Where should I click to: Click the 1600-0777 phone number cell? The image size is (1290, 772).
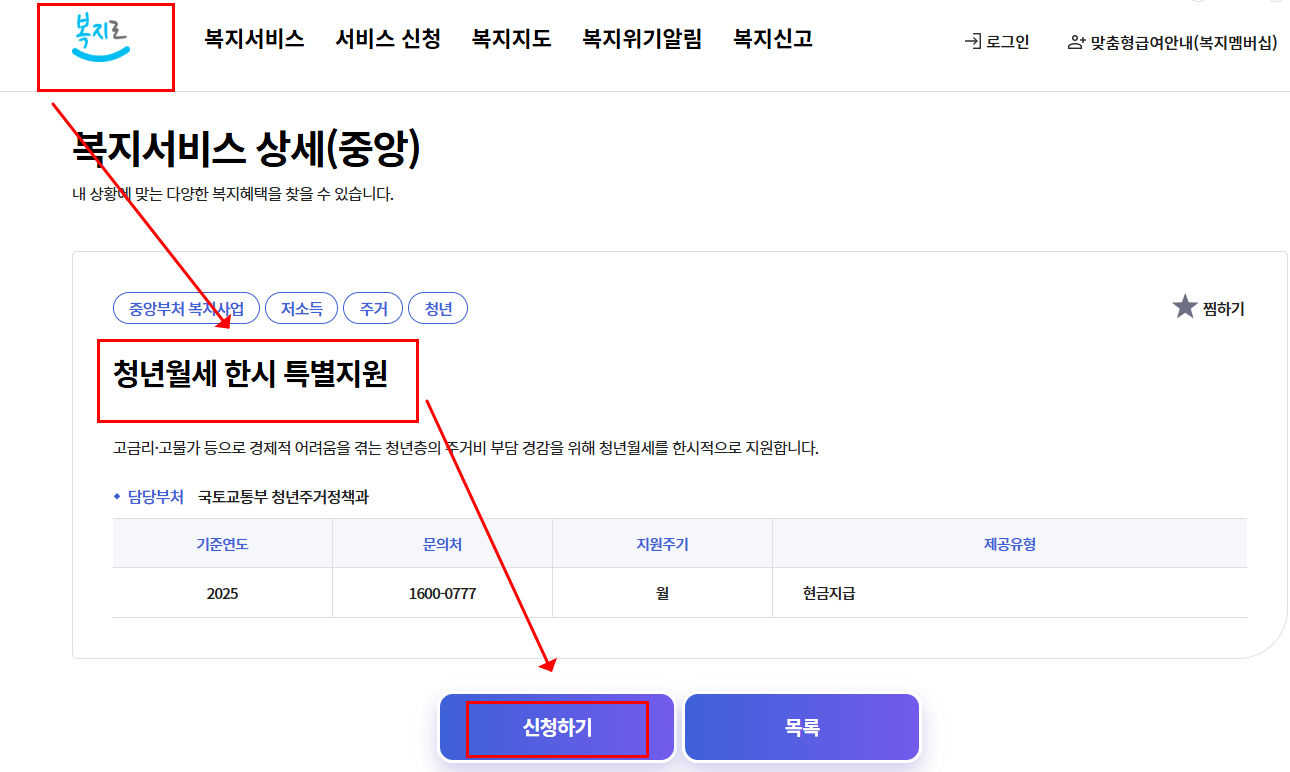click(x=442, y=593)
